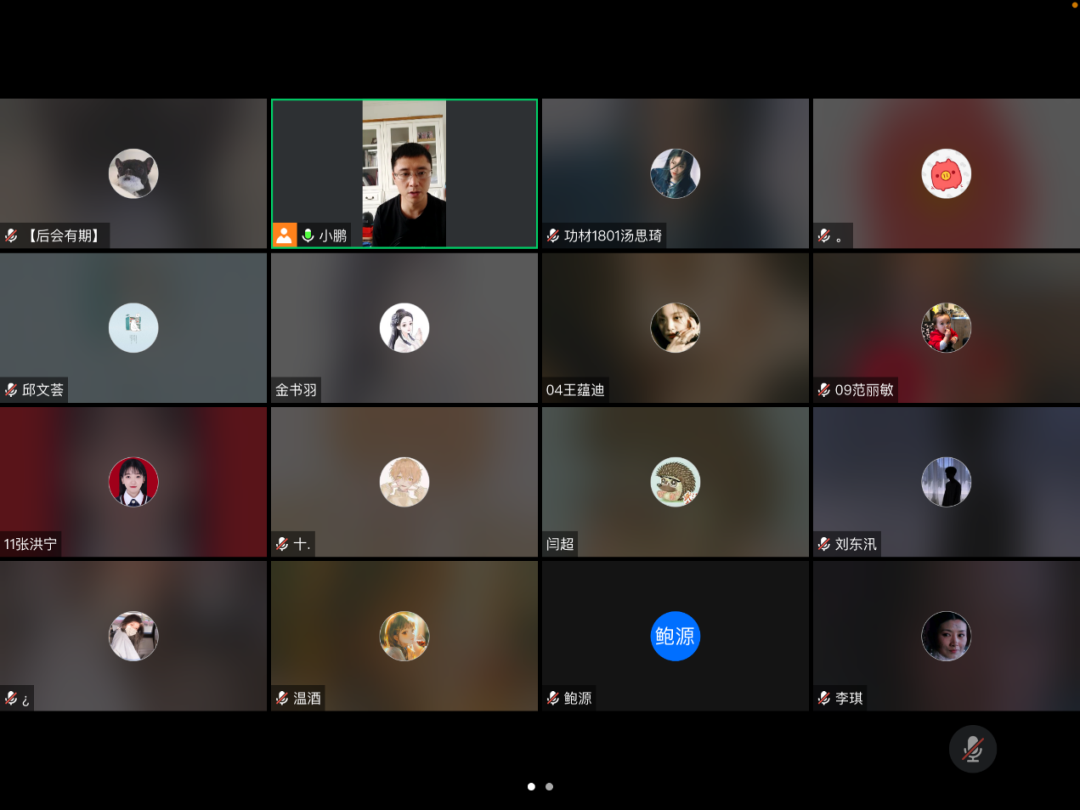This screenshot has height=810, width=1080.
Task: Click the 04王蕴迪 name label
Action: (x=575, y=390)
